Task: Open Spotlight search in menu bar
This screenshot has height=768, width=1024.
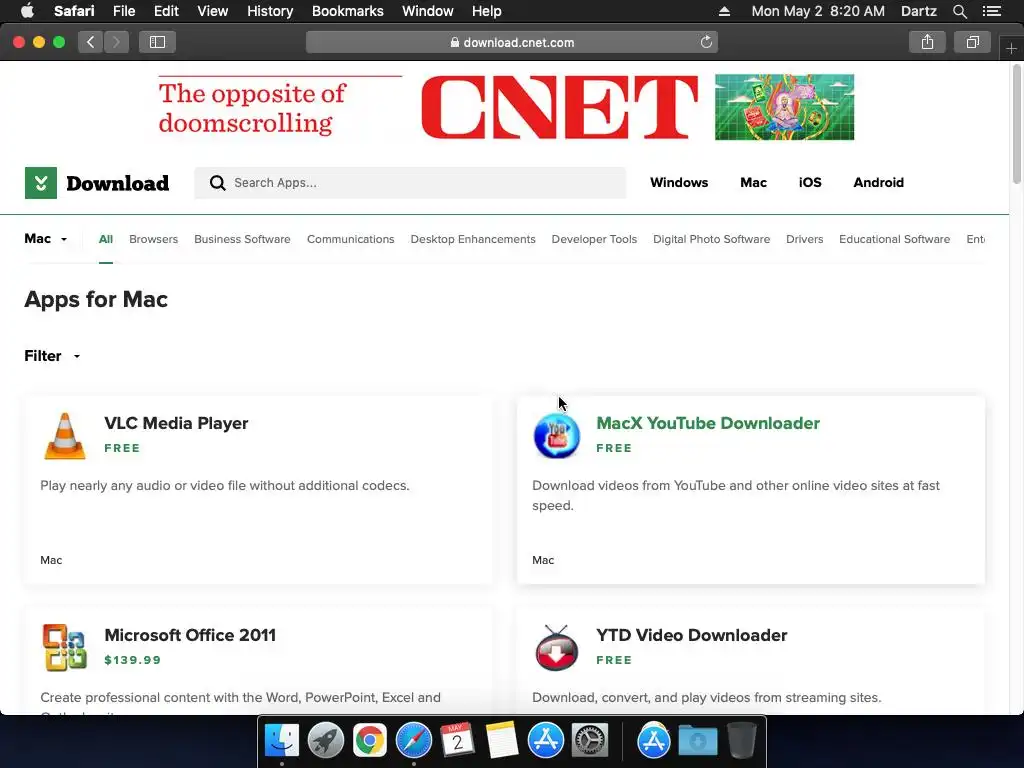Action: 959,11
